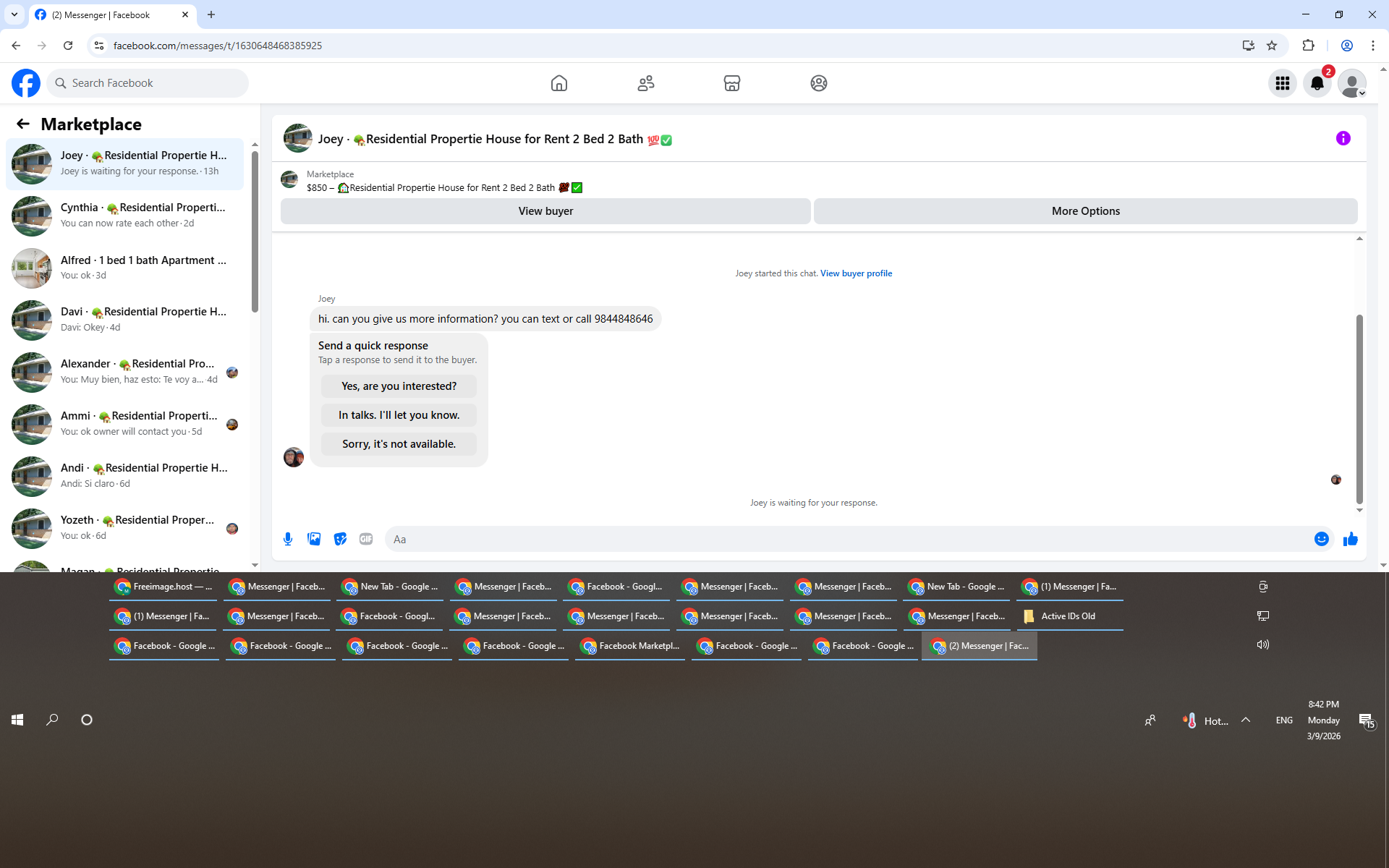Open conversation information purple icon
This screenshot has width=1389, height=868.
[x=1343, y=138]
